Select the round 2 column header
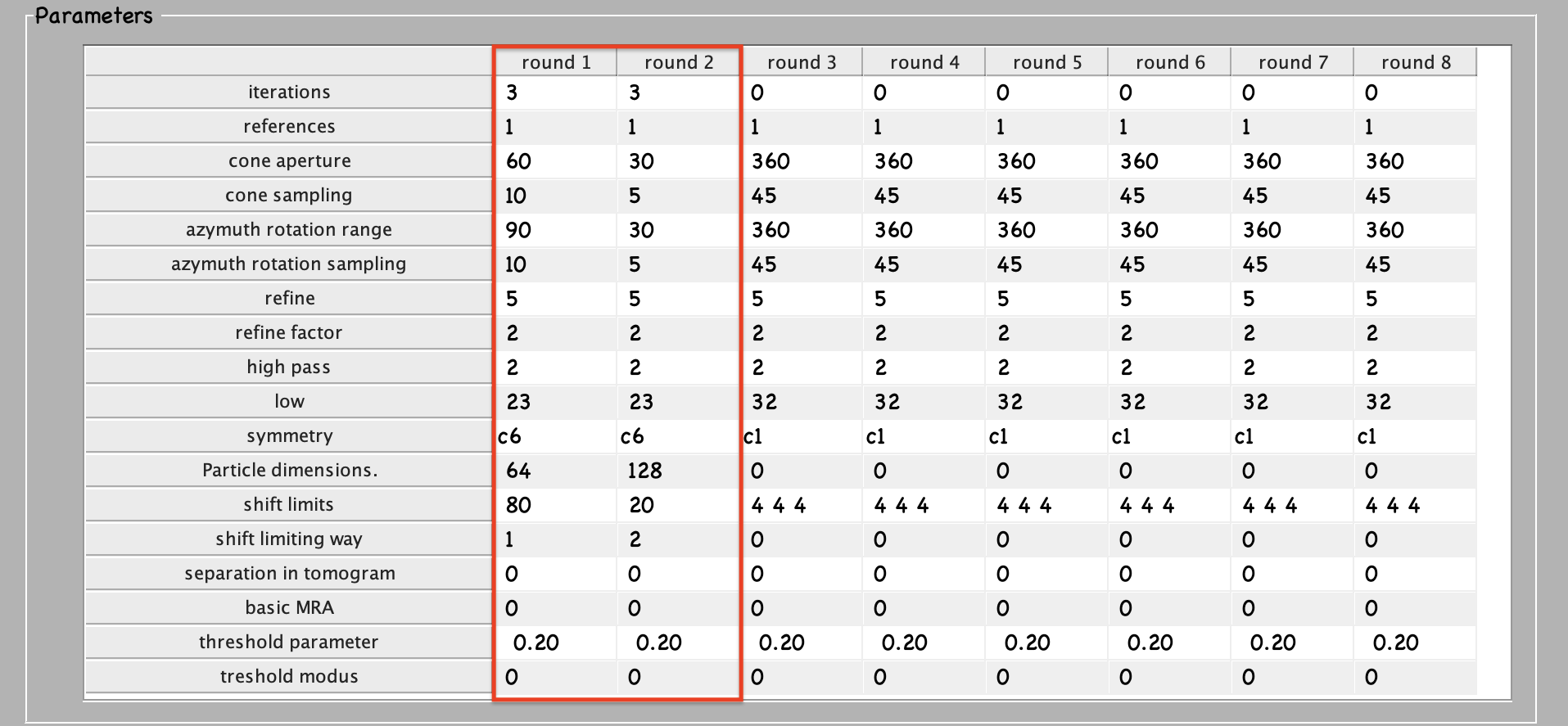Image resolution: width=1568 pixels, height=726 pixels. (679, 62)
